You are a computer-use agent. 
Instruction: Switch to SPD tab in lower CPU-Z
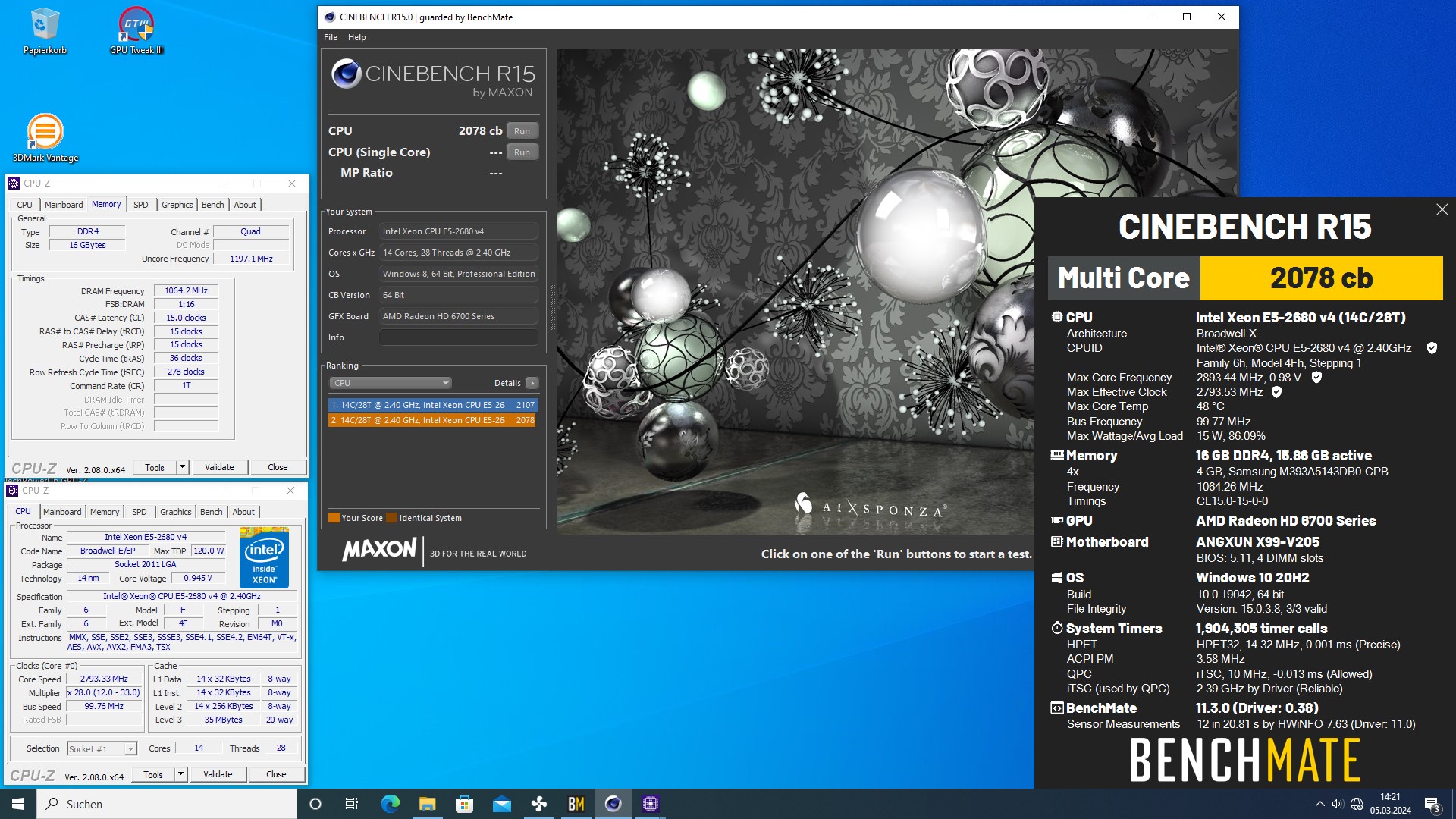tap(139, 512)
